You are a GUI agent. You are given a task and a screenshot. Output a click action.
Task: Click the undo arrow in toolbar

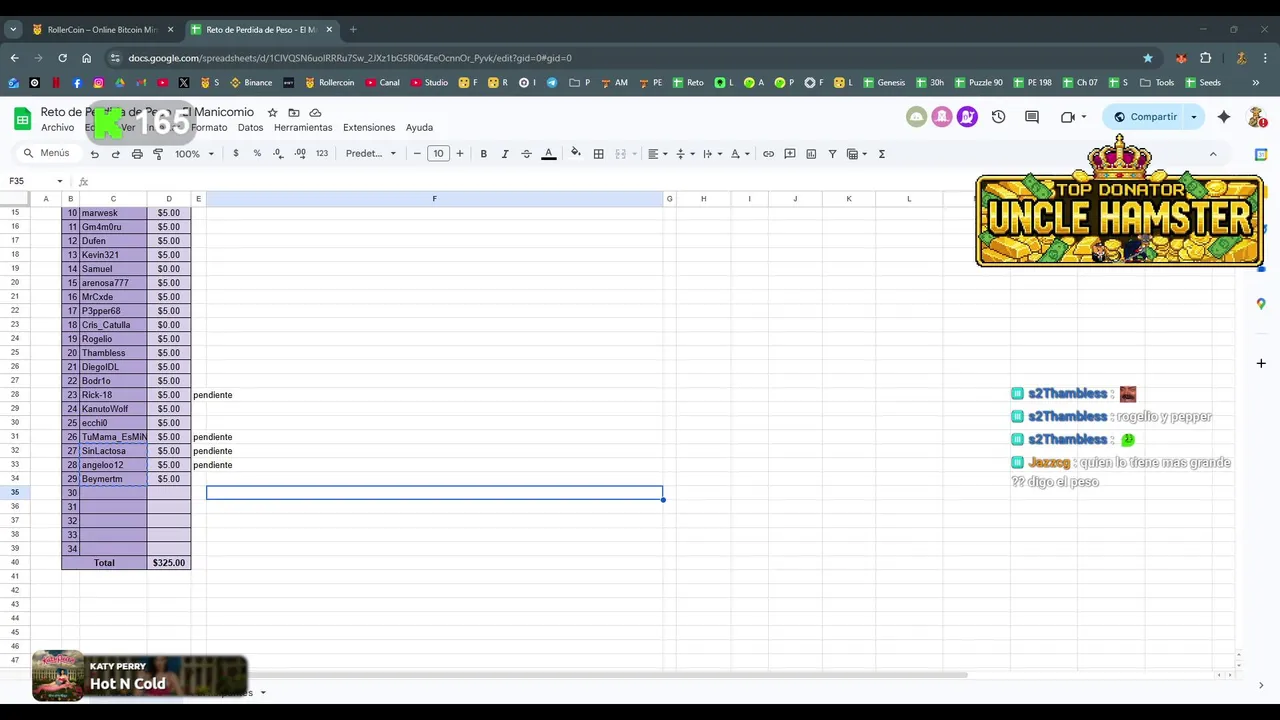click(x=94, y=154)
